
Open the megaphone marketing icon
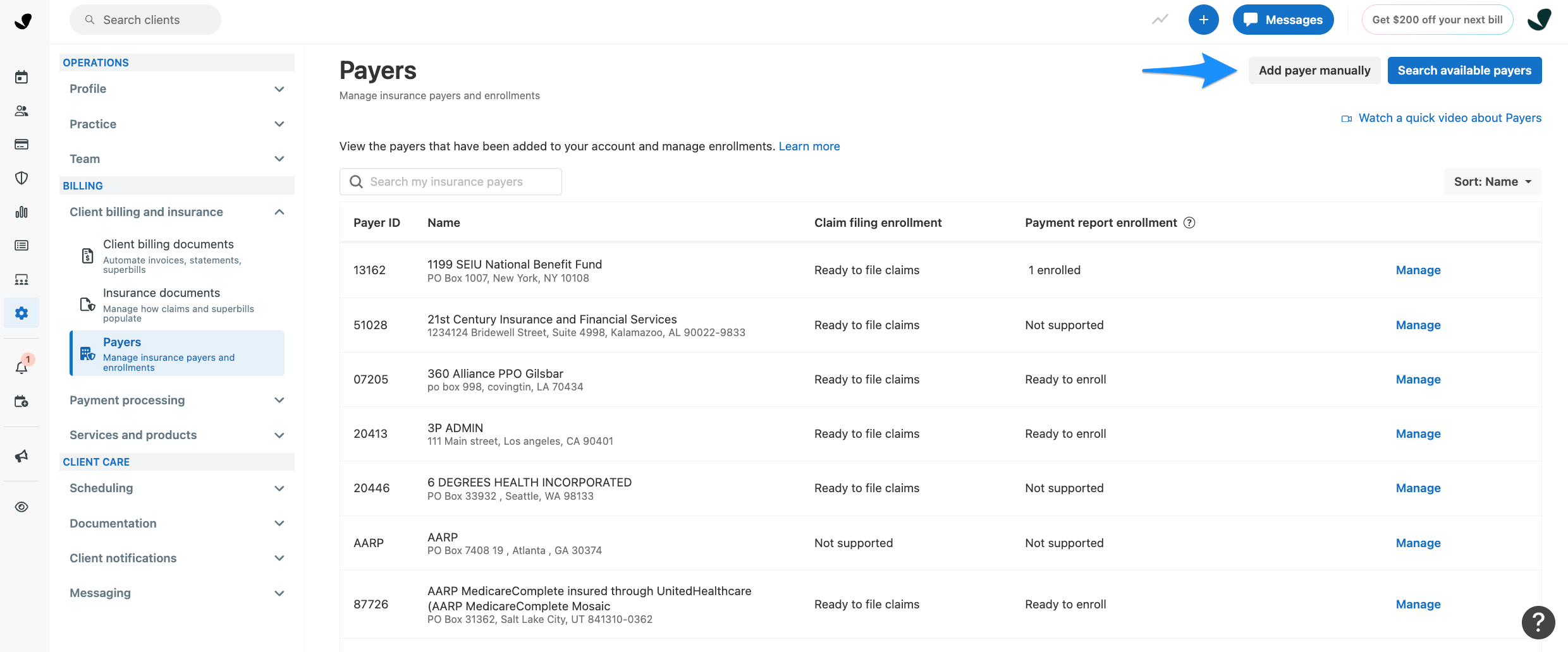tap(21, 456)
